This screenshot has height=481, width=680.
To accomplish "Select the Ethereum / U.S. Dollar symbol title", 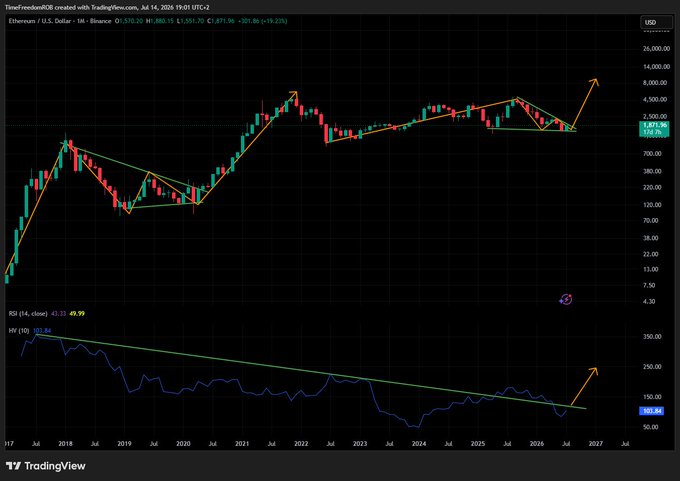I will (x=60, y=21).
